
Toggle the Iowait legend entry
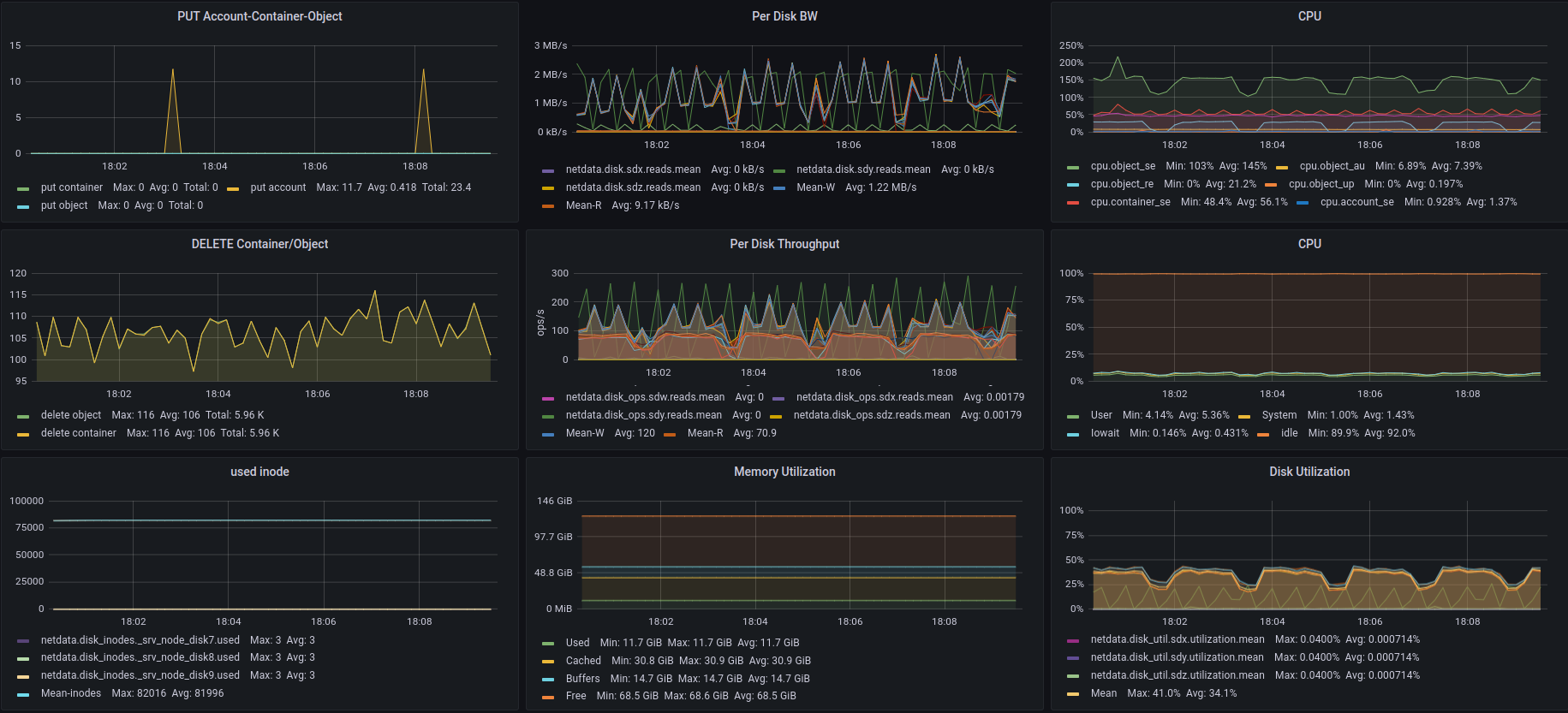(1105, 433)
